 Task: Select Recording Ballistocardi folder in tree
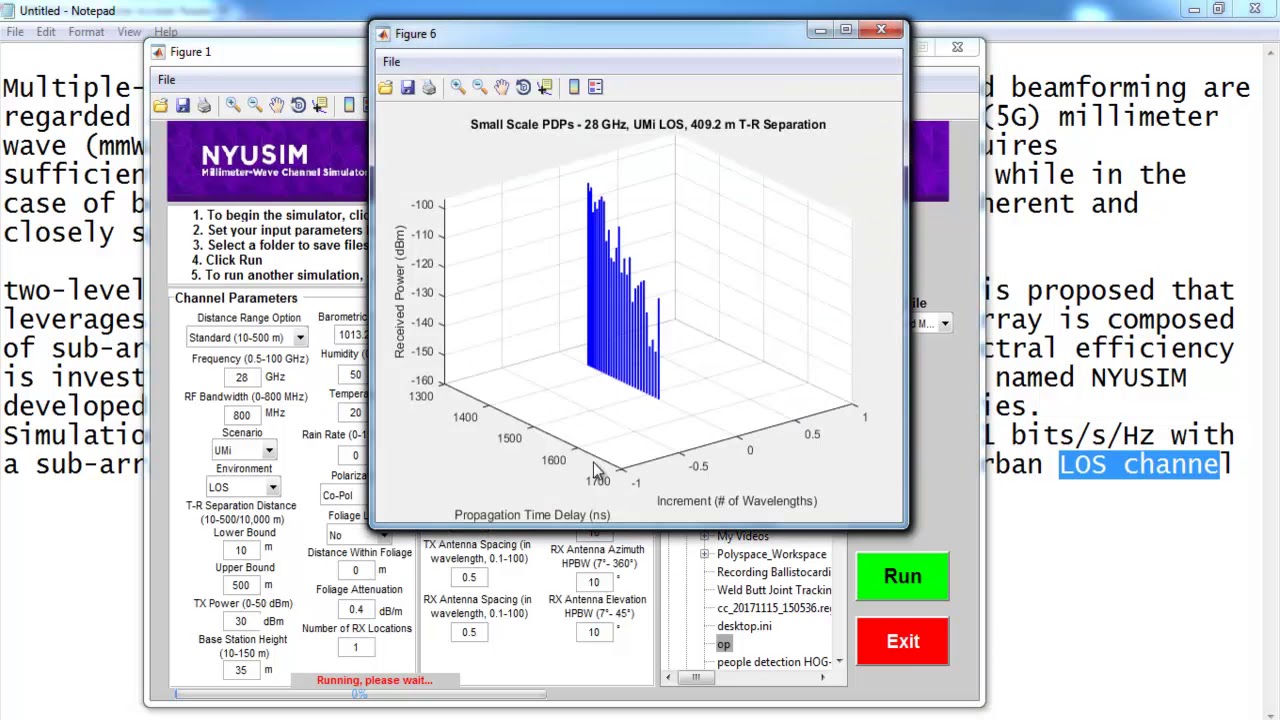(773, 572)
